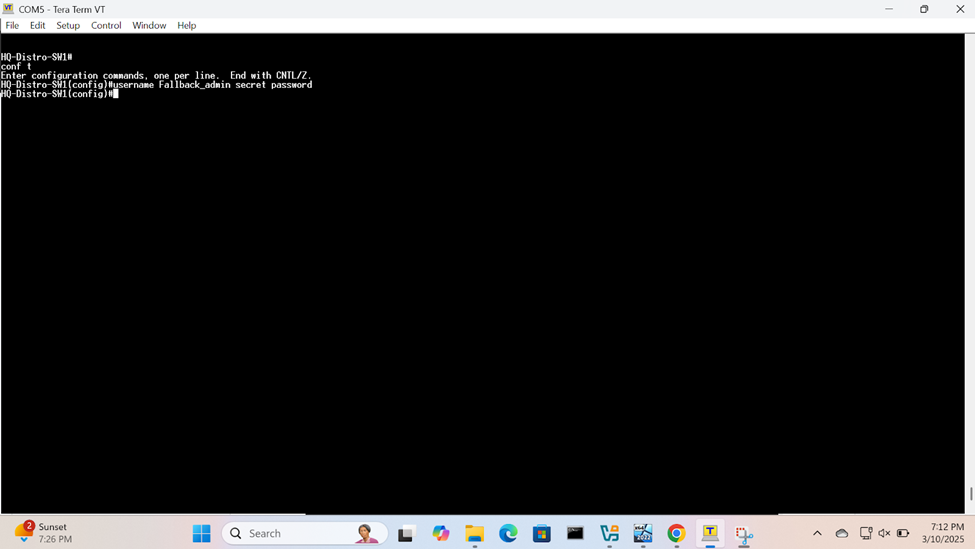Click the OneDrive cloud tray icon
The image size is (975, 549).
pos(842,533)
